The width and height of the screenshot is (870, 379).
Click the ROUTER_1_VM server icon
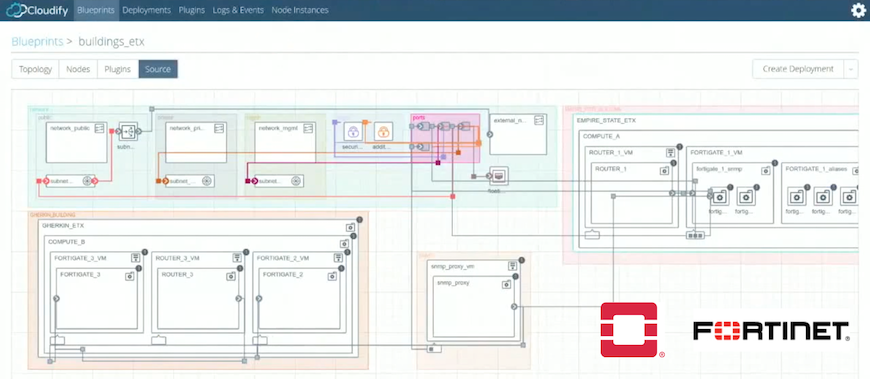pyautogui.click(x=670, y=153)
